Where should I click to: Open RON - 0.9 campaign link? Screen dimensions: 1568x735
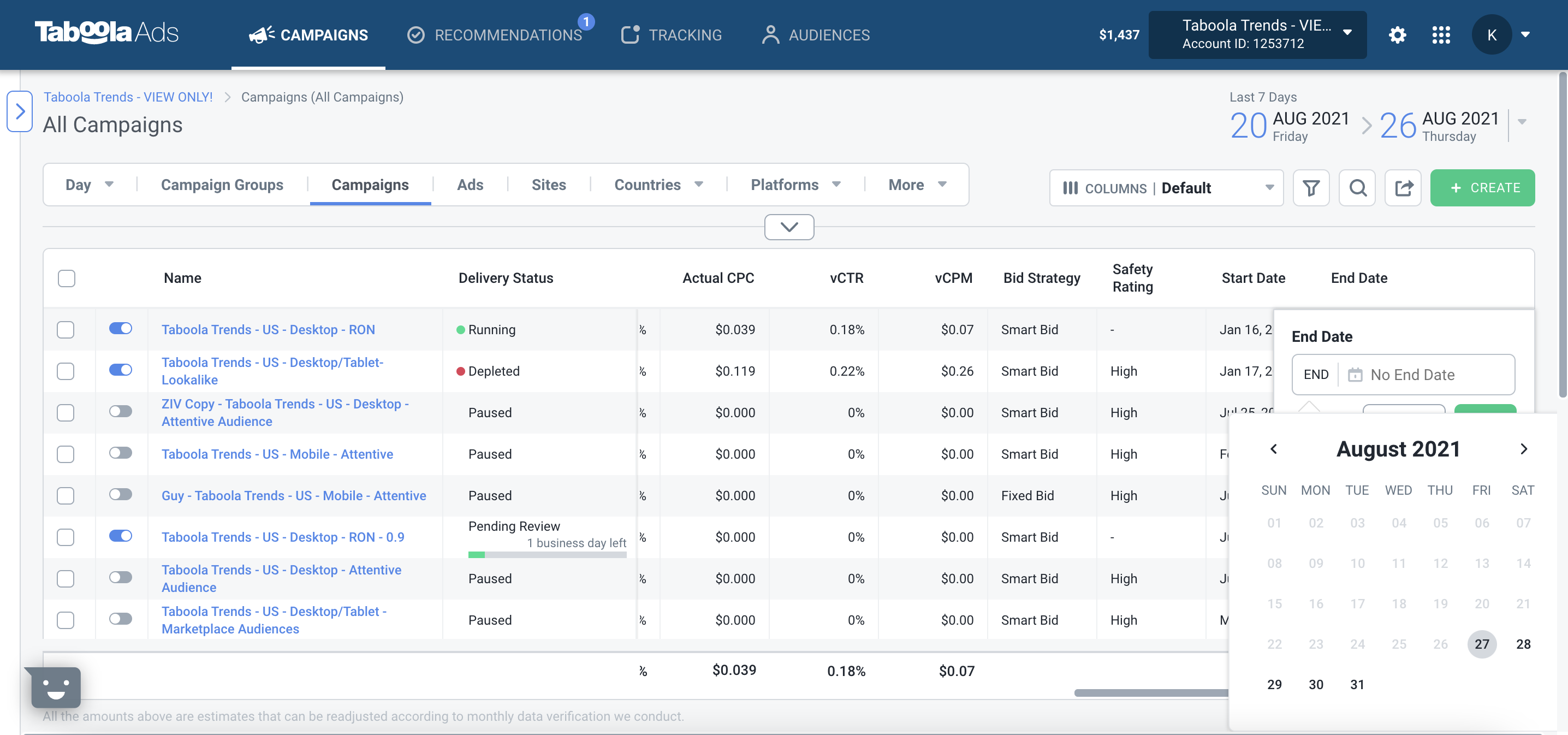[282, 537]
